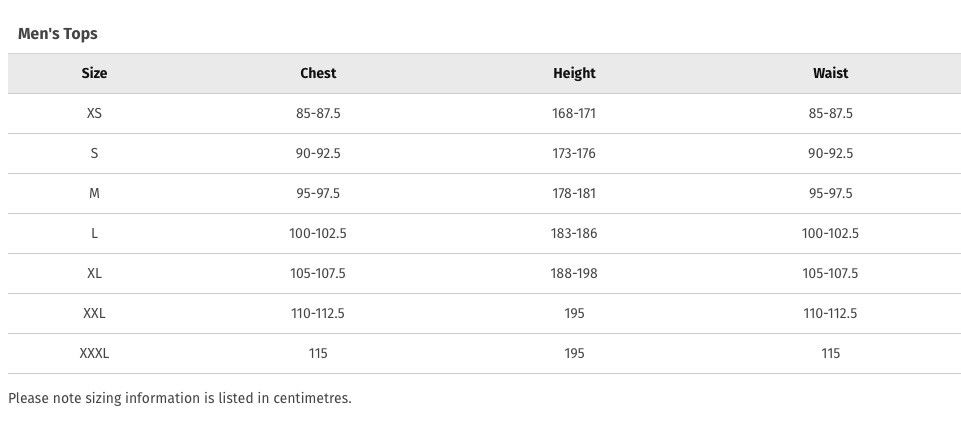Select the Height column header

click(574, 74)
